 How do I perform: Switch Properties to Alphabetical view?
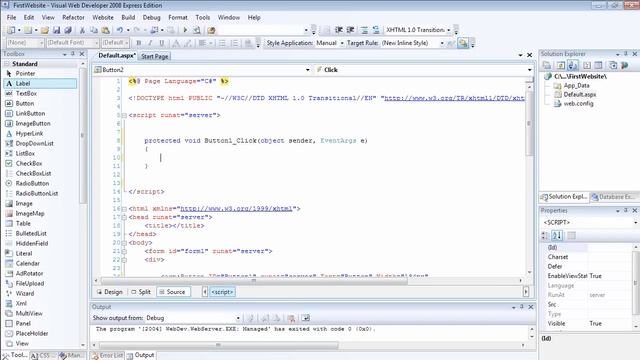[x=557, y=236]
